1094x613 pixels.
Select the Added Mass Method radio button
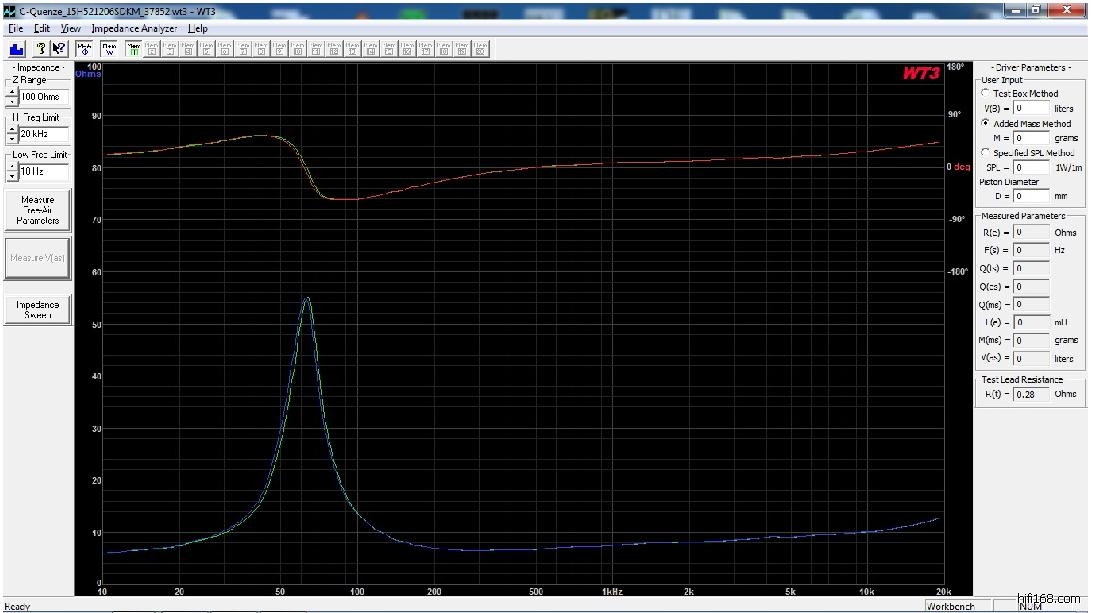pos(986,123)
